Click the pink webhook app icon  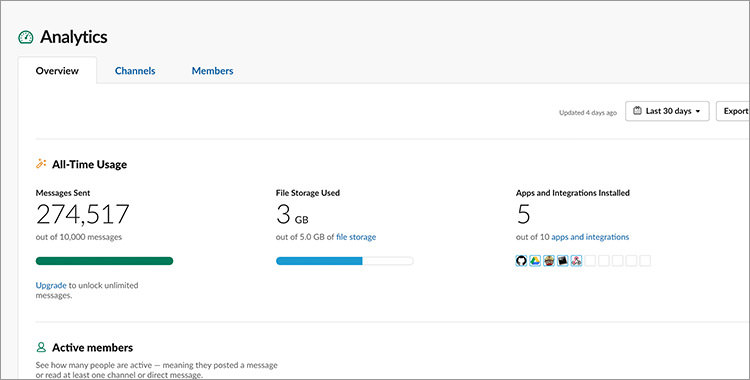[x=577, y=261]
